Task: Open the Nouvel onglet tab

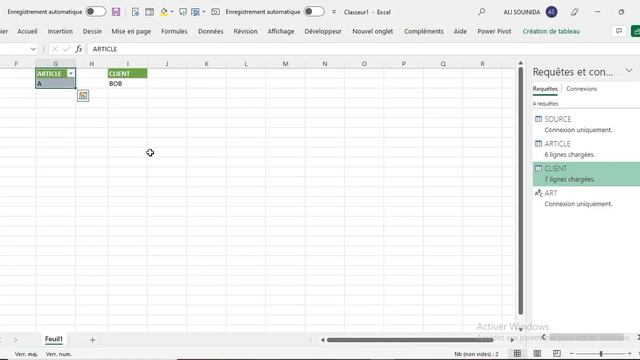Action: click(x=373, y=31)
